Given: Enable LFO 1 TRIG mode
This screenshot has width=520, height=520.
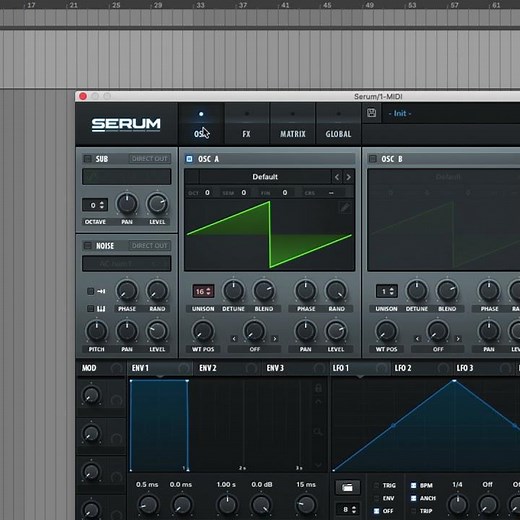Looking at the screenshot, I should 376,485.
